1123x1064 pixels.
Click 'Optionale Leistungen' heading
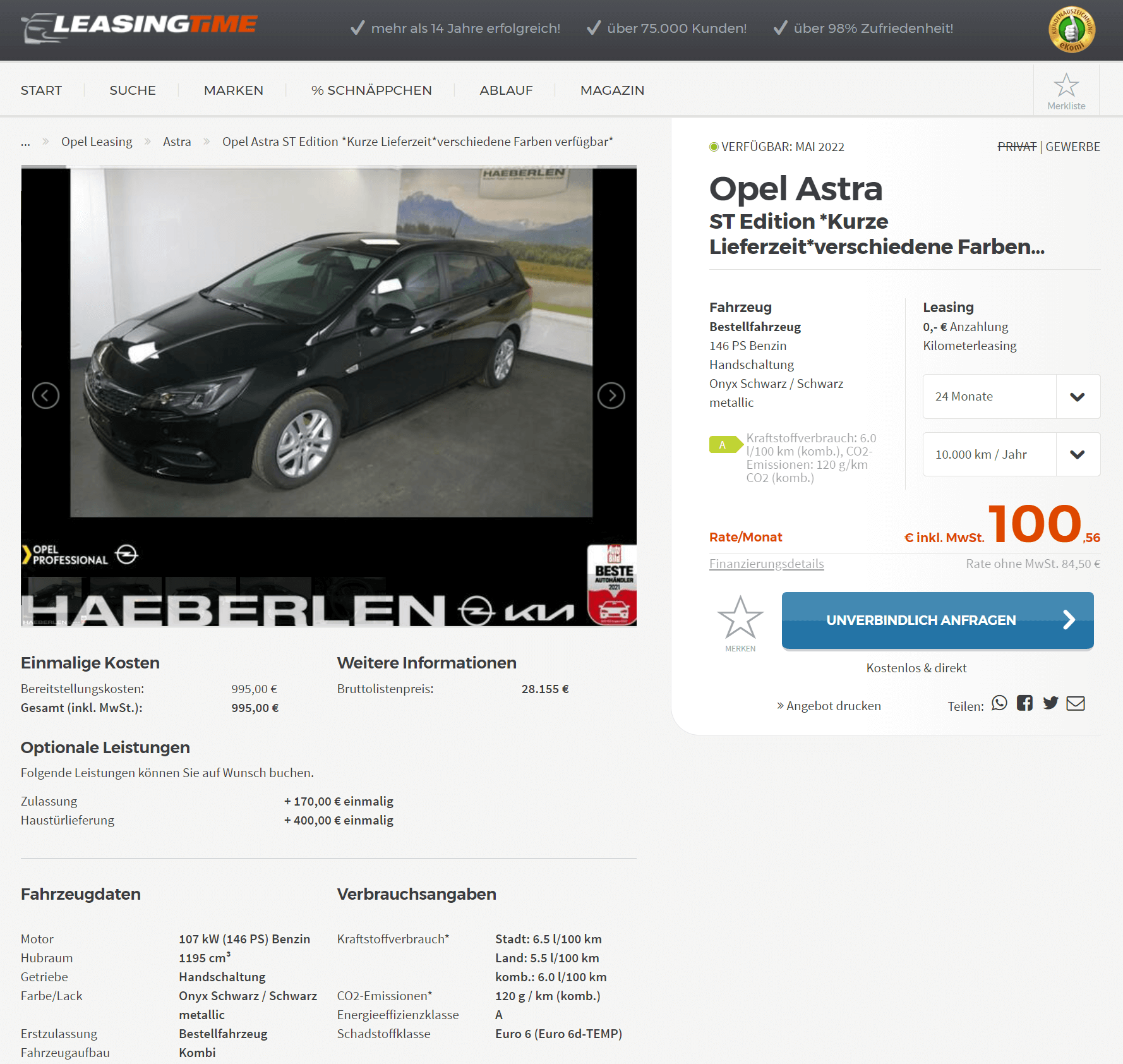pyautogui.click(x=105, y=747)
